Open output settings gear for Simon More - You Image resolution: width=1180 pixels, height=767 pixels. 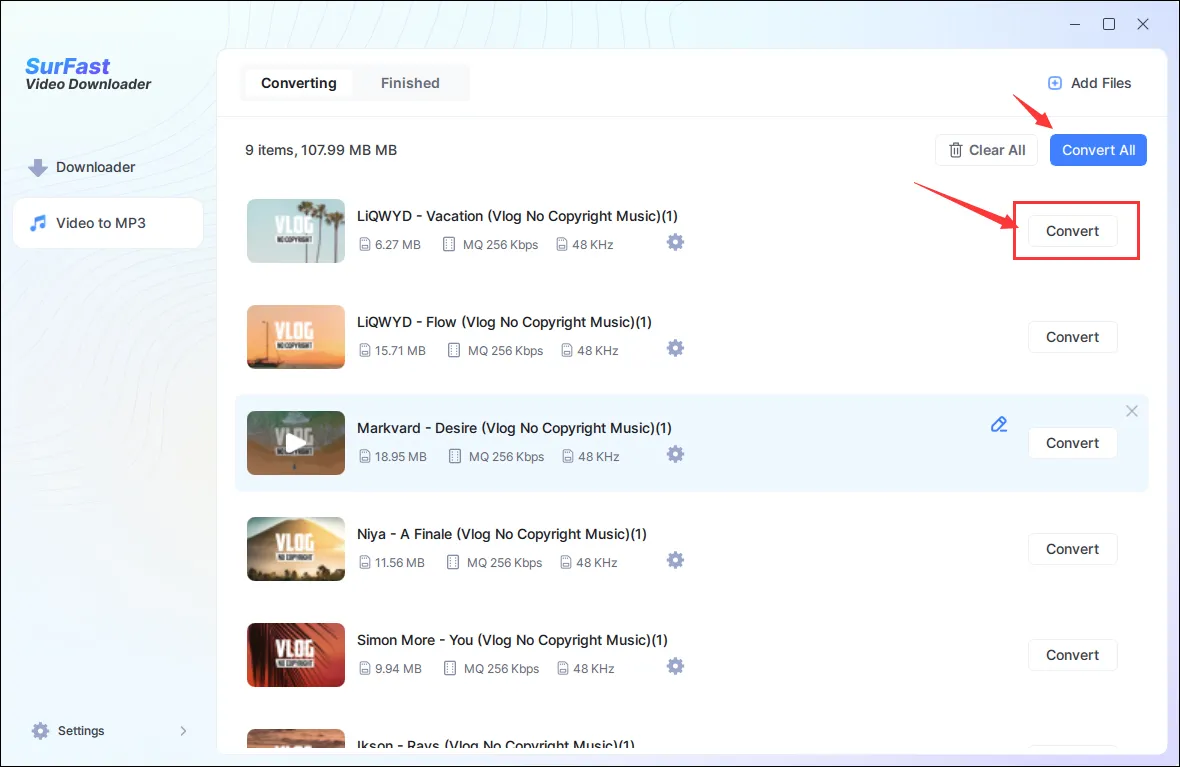675,666
